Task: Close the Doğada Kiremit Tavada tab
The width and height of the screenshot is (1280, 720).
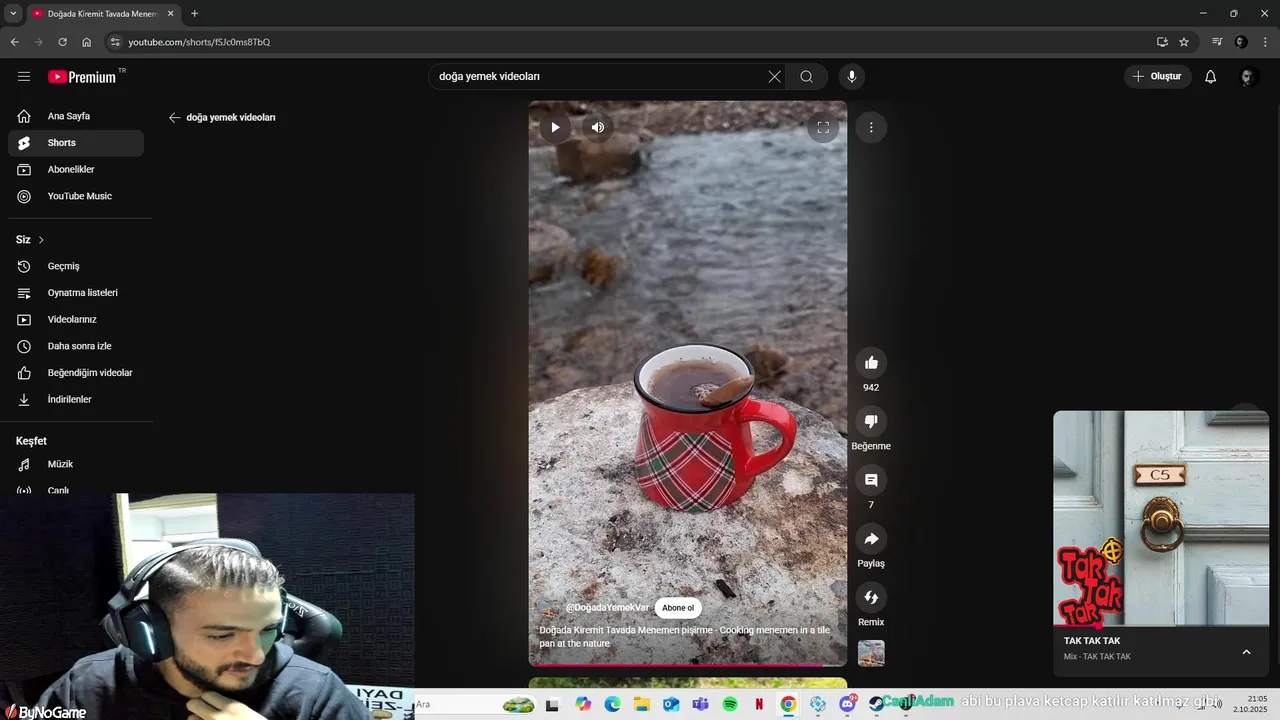Action: click(170, 13)
